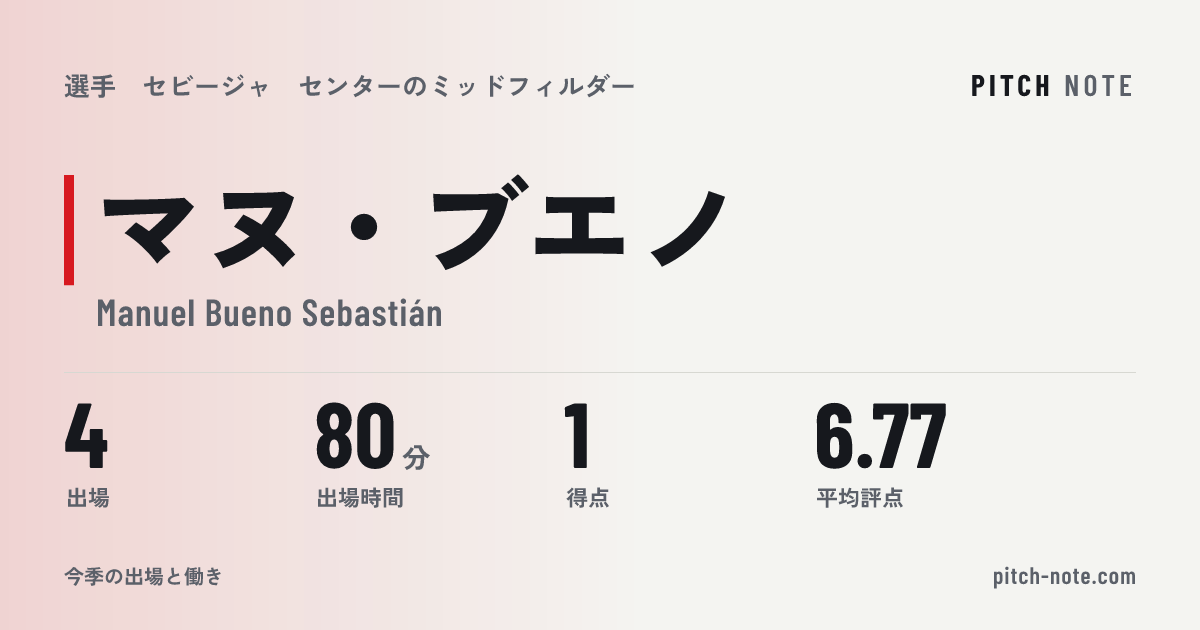Click the PITCH NOTE logo
The image size is (1200, 630).
[1052, 86]
